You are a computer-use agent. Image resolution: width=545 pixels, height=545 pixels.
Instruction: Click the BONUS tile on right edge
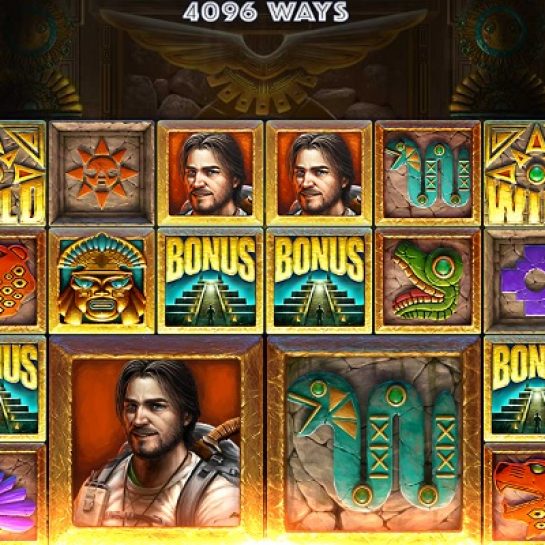pos(514,389)
